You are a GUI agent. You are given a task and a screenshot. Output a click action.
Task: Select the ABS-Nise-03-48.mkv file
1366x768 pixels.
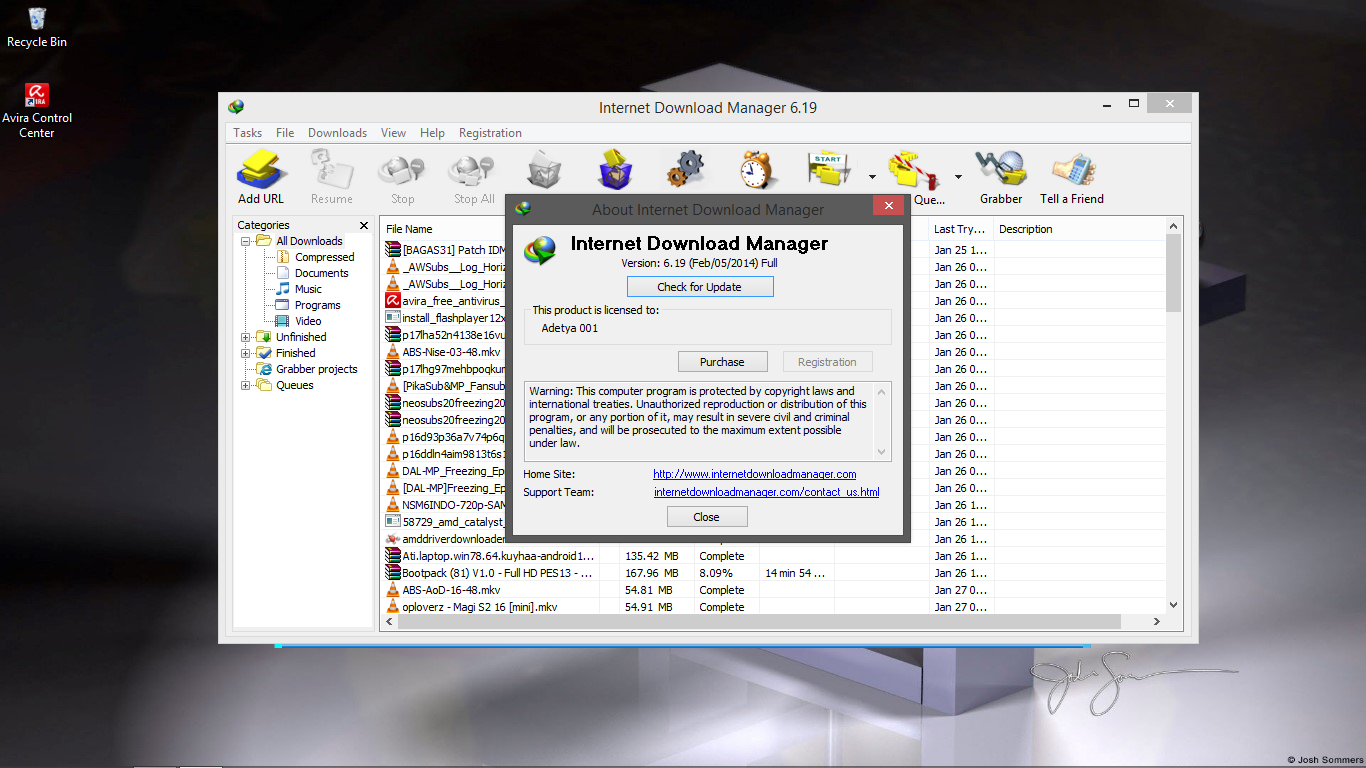click(x=445, y=352)
